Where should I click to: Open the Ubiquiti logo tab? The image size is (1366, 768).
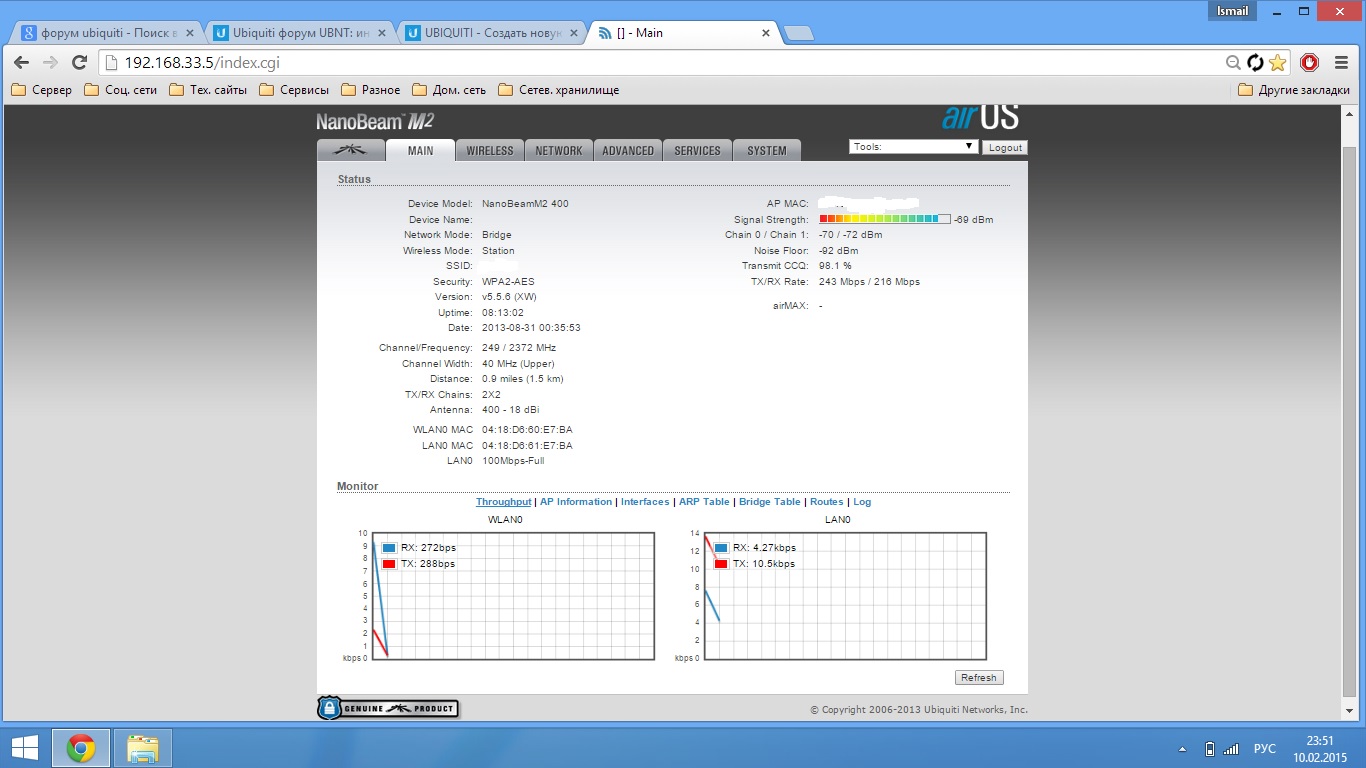pyautogui.click(x=351, y=150)
